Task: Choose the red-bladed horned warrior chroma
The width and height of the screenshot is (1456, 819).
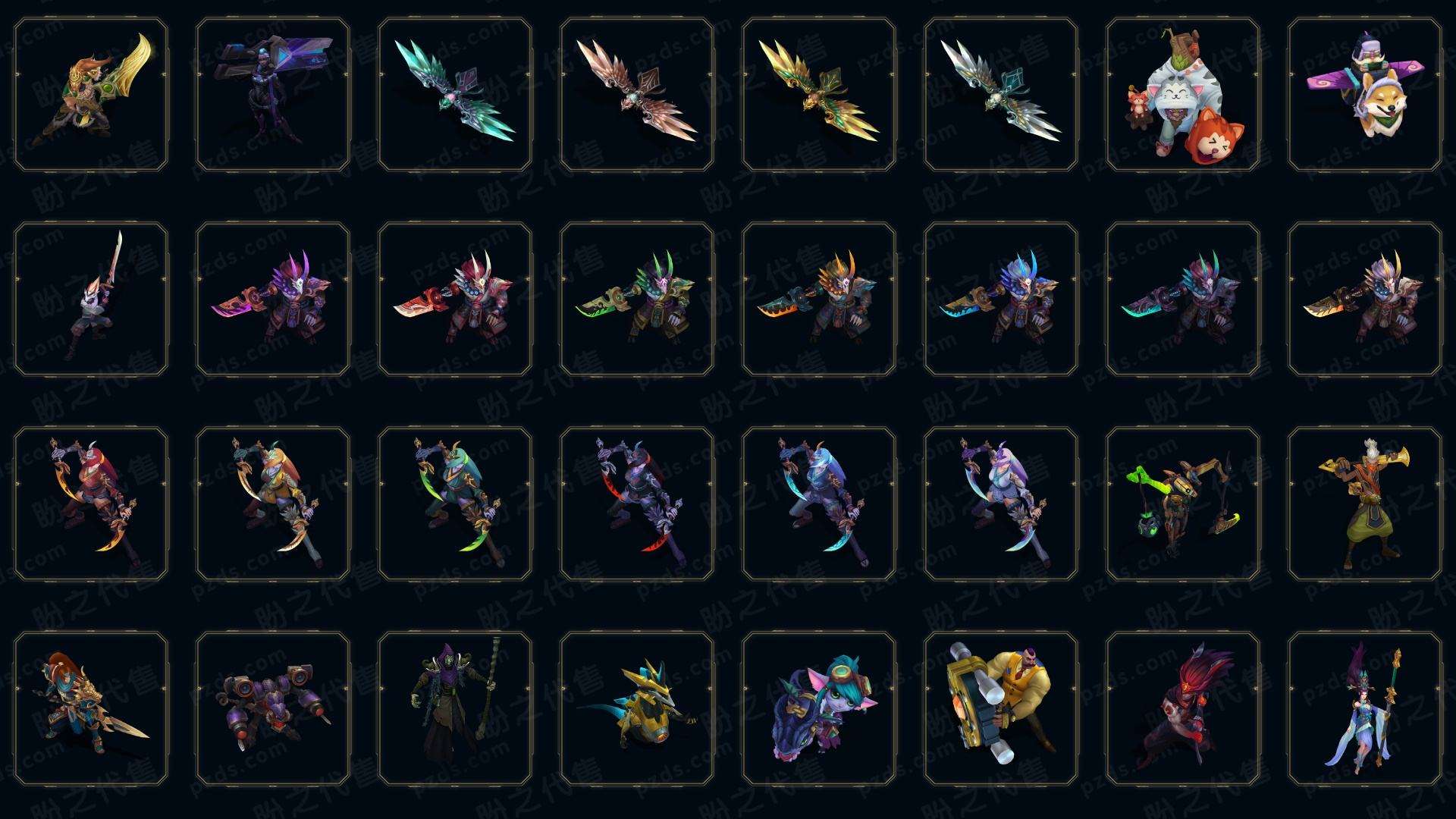Action: pyautogui.click(x=455, y=299)
